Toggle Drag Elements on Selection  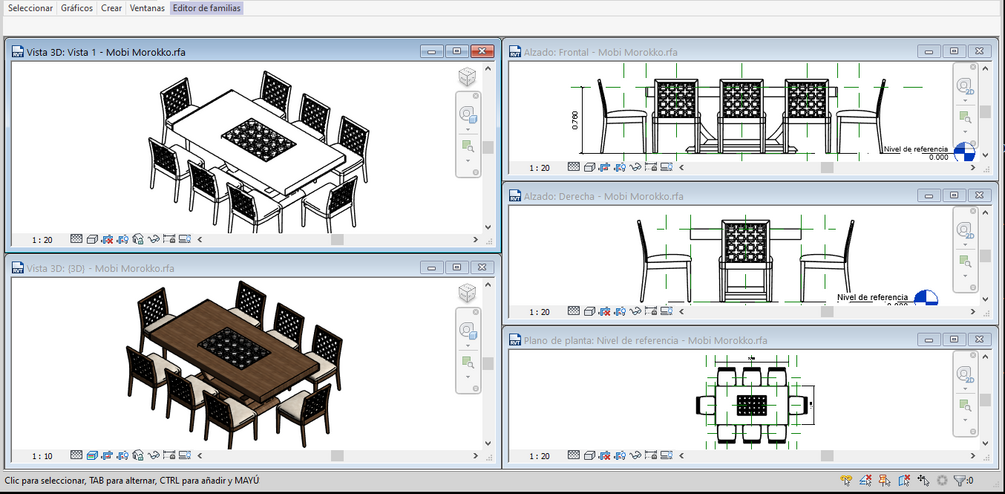click(924, 480)
